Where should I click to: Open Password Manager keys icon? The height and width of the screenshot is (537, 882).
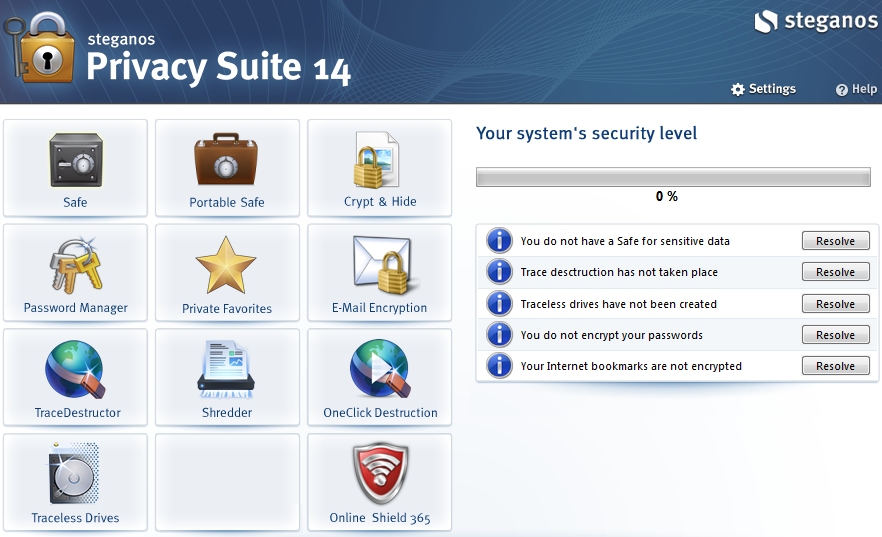click(76, 265)
